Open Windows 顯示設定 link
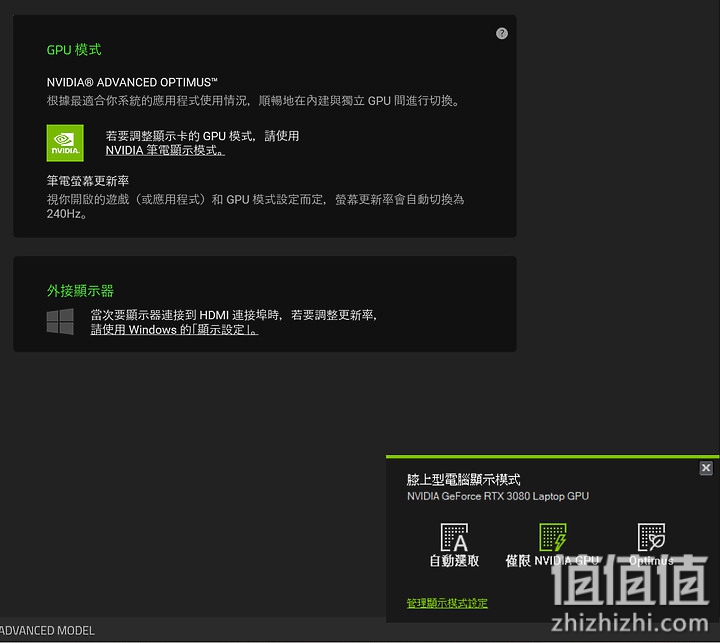Viewport: 720px width, 643px height. [174, 329]
